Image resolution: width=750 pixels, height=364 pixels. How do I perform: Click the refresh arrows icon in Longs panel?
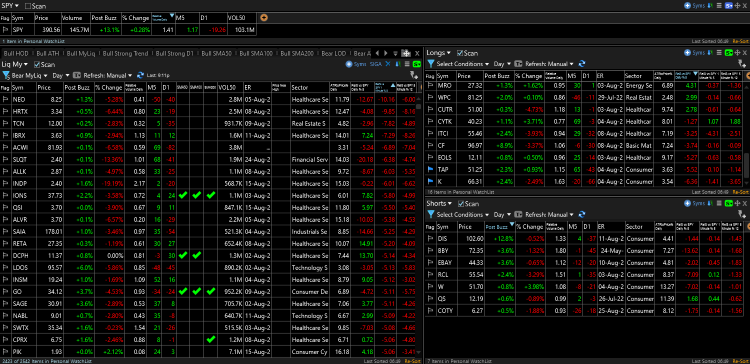click(x=582, y=64)
